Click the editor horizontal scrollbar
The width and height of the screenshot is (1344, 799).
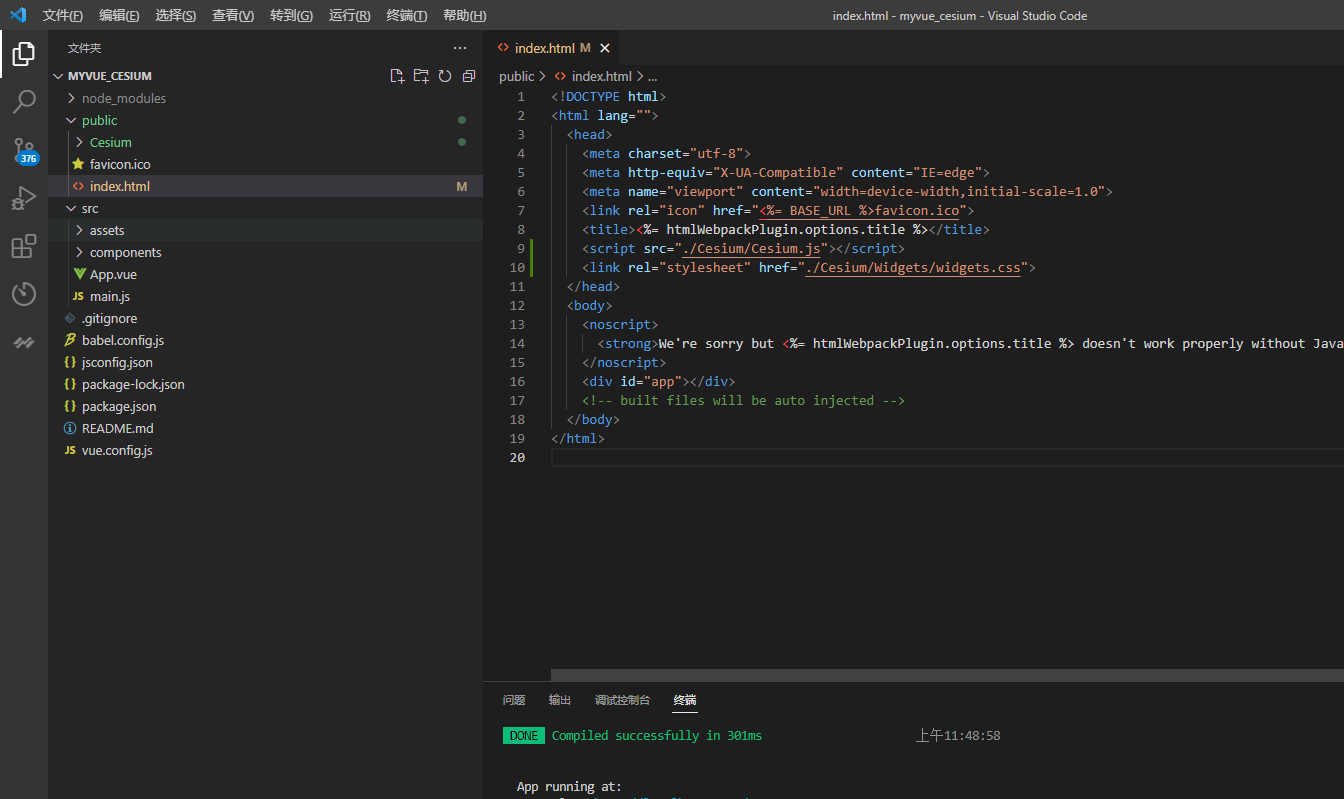[947, 675]
